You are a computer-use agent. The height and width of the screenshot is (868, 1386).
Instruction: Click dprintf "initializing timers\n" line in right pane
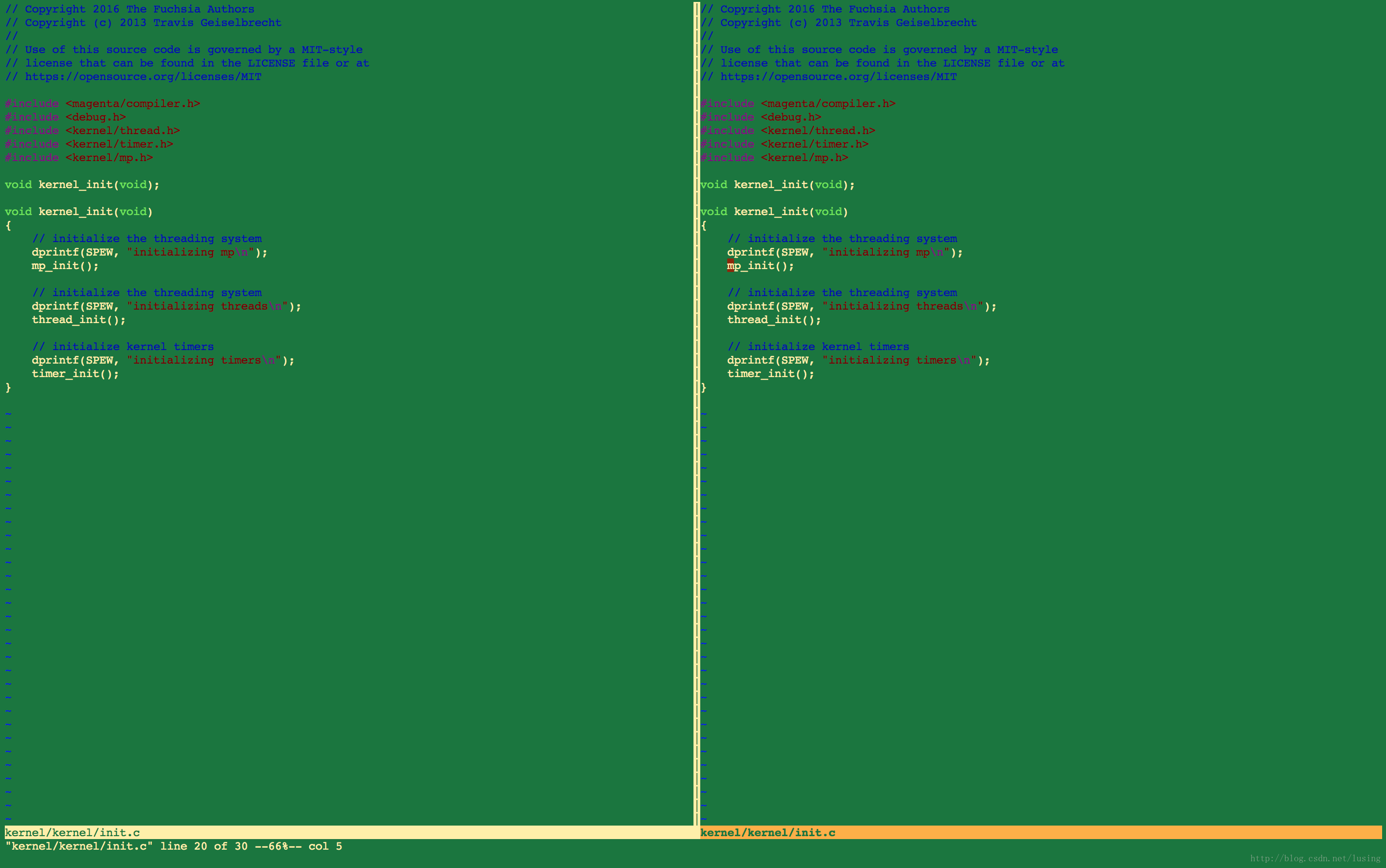[858, 361]
